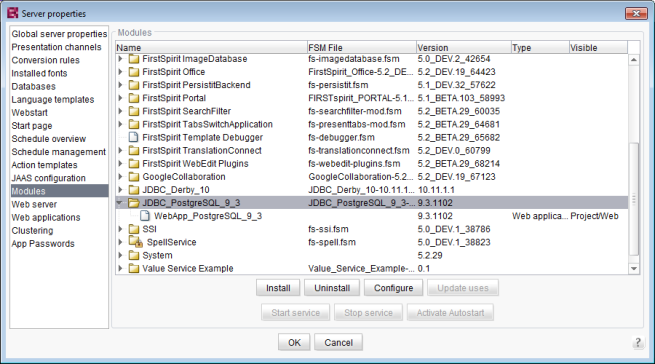The image size is (655, 364).
Task: Open Schedule management section
Action: [58, 152]
